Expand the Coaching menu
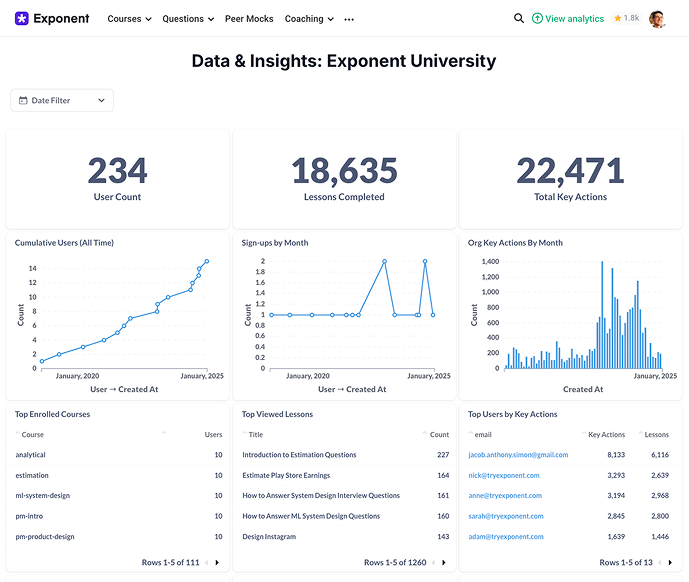The height and width of the screenshot is (582, 689). tap(309, 19)
